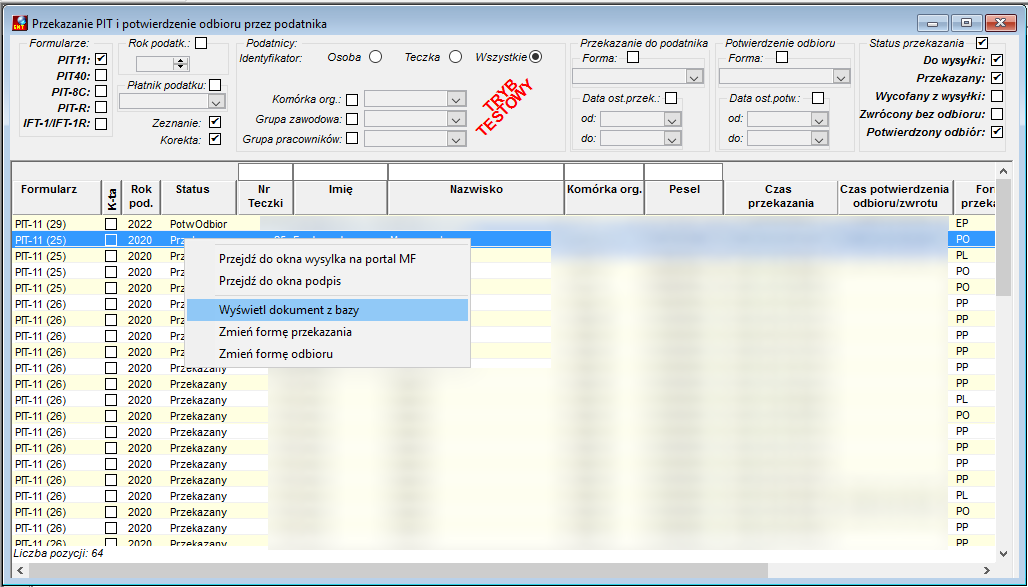Open Forma dropdown under Potwierdzenie odbioru

tap(841, 77)
